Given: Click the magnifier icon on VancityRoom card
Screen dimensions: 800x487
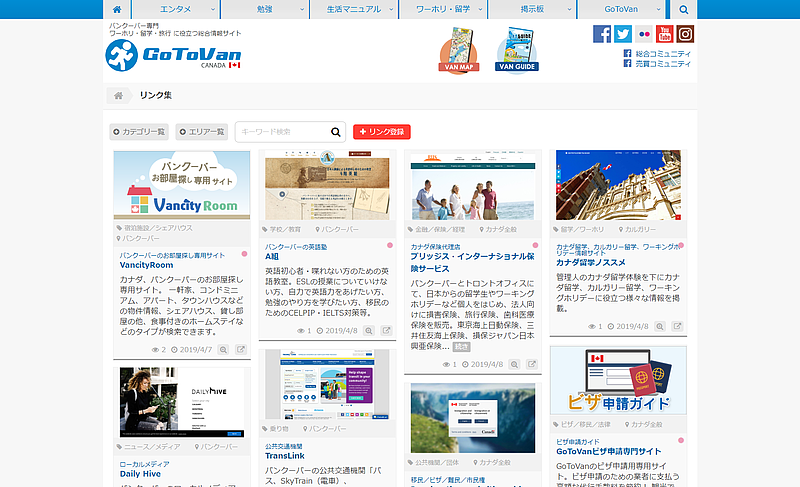Looking at the screenshot, I should pyautogui.click(x=223, y=350).
